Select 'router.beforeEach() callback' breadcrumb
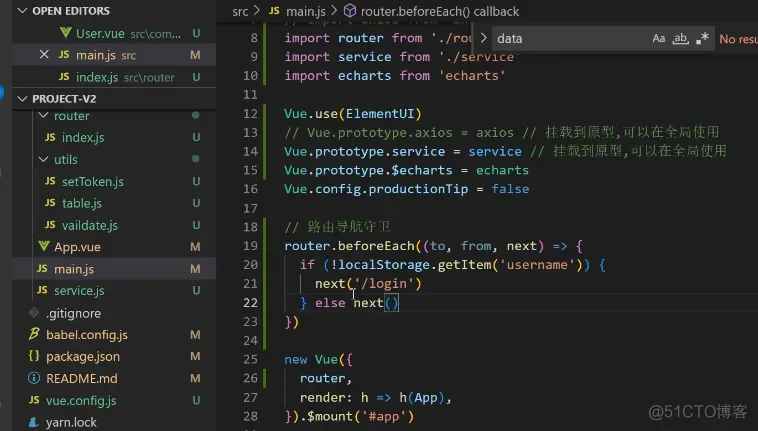Screen dimensions: 758x431 (x=440, y=12)
